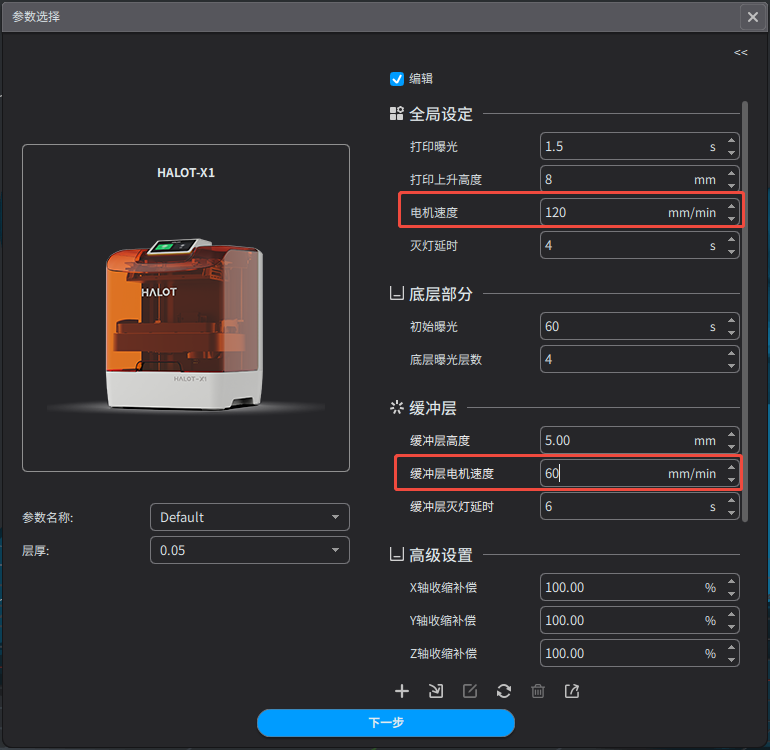Decrease X轴收缩补偿 with the down arrow

pos(731,593)
